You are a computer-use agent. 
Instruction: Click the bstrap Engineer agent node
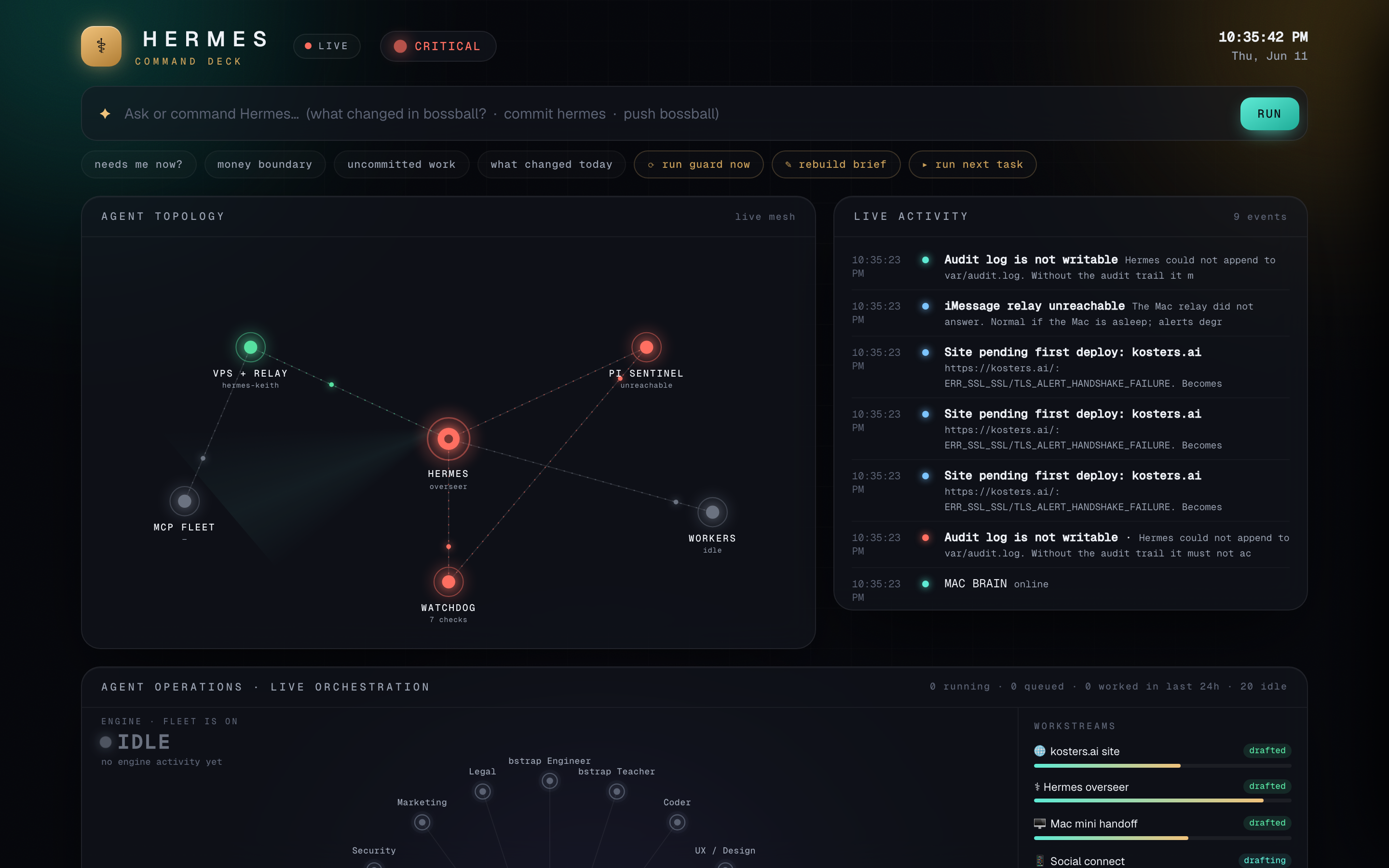click(x=549, y=781)
